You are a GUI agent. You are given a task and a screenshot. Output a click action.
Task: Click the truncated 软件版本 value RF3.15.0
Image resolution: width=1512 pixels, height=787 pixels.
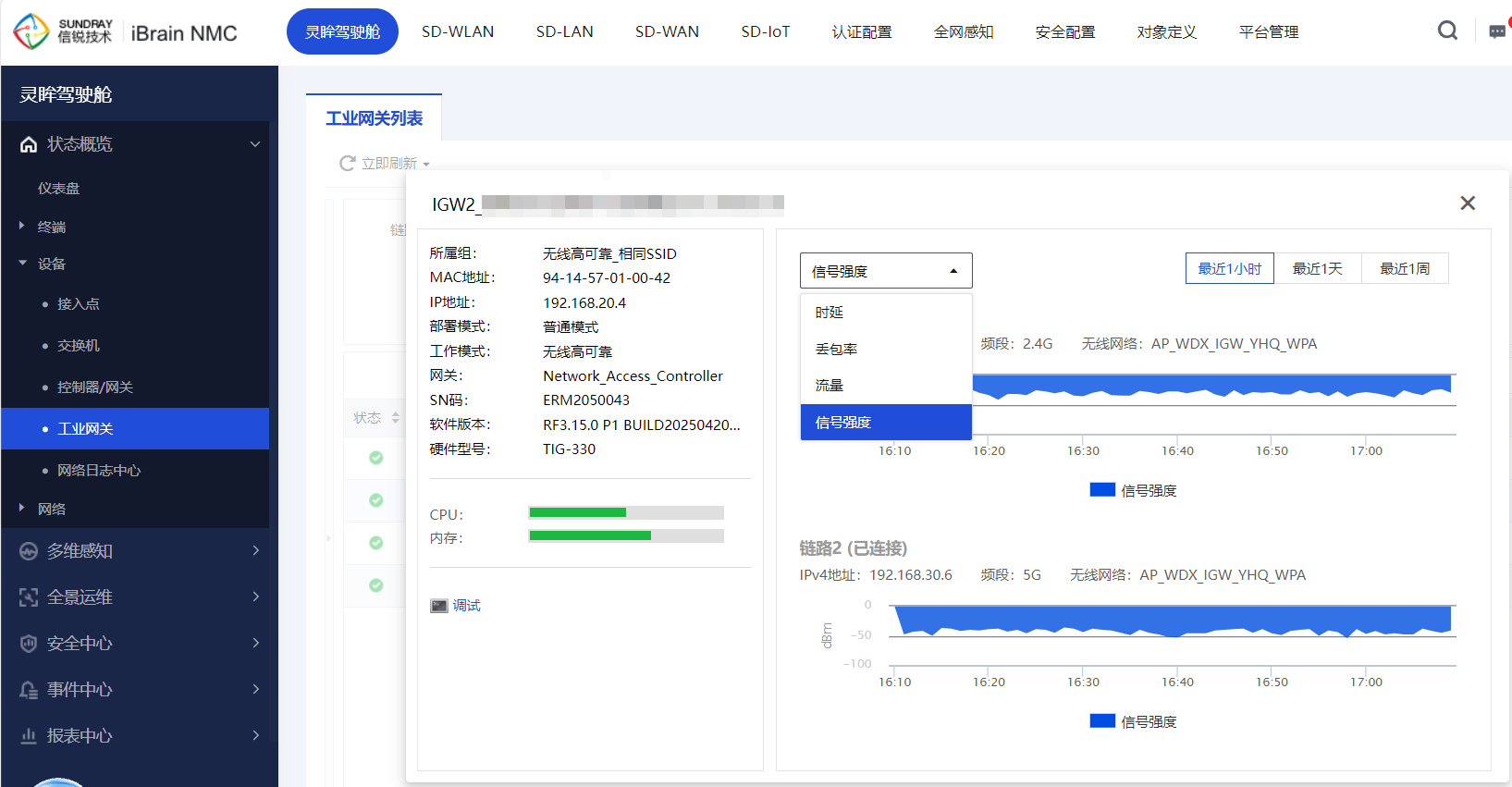coord(642,424)
